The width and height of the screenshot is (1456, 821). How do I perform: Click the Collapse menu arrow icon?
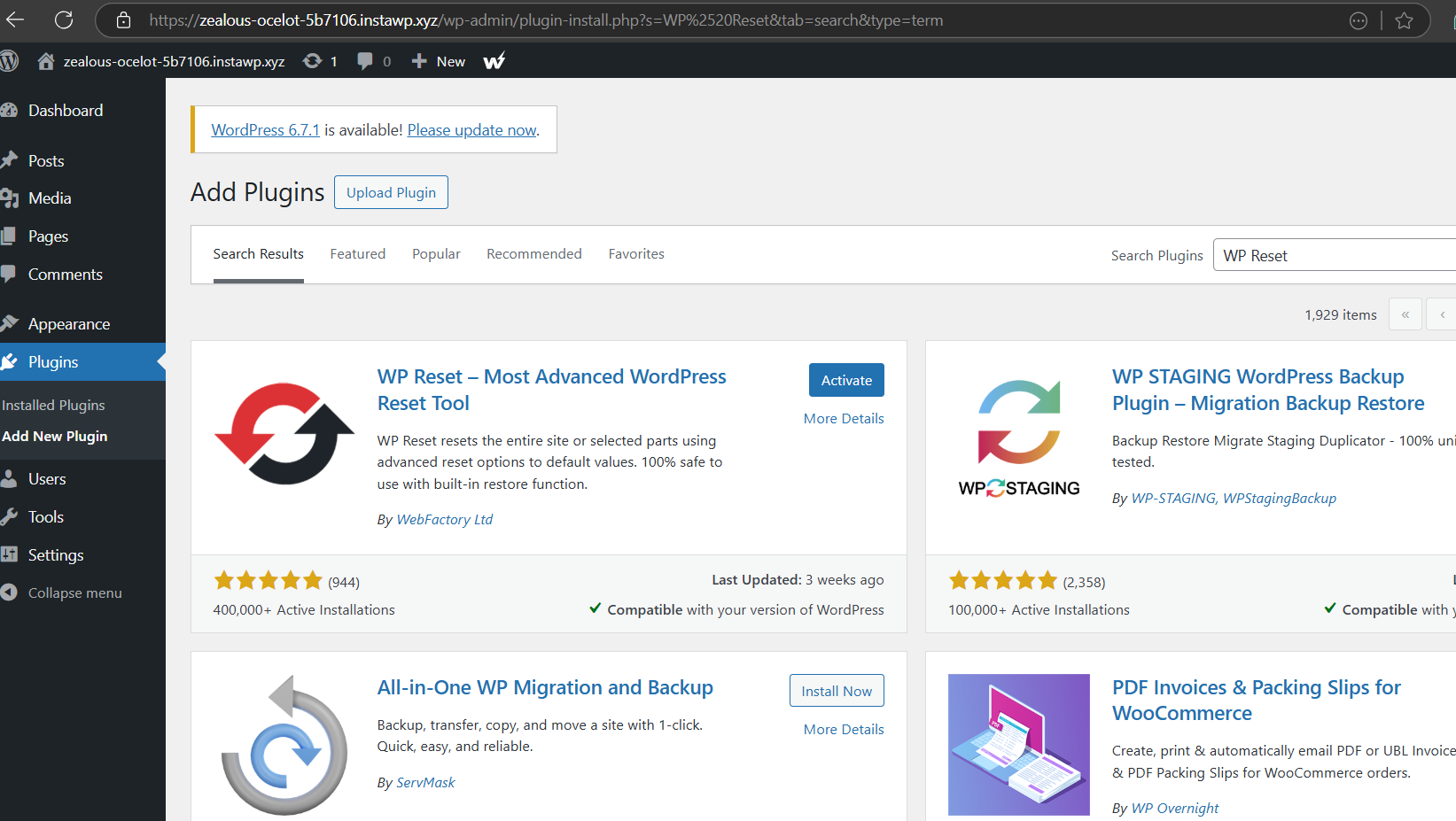(9, 593)
